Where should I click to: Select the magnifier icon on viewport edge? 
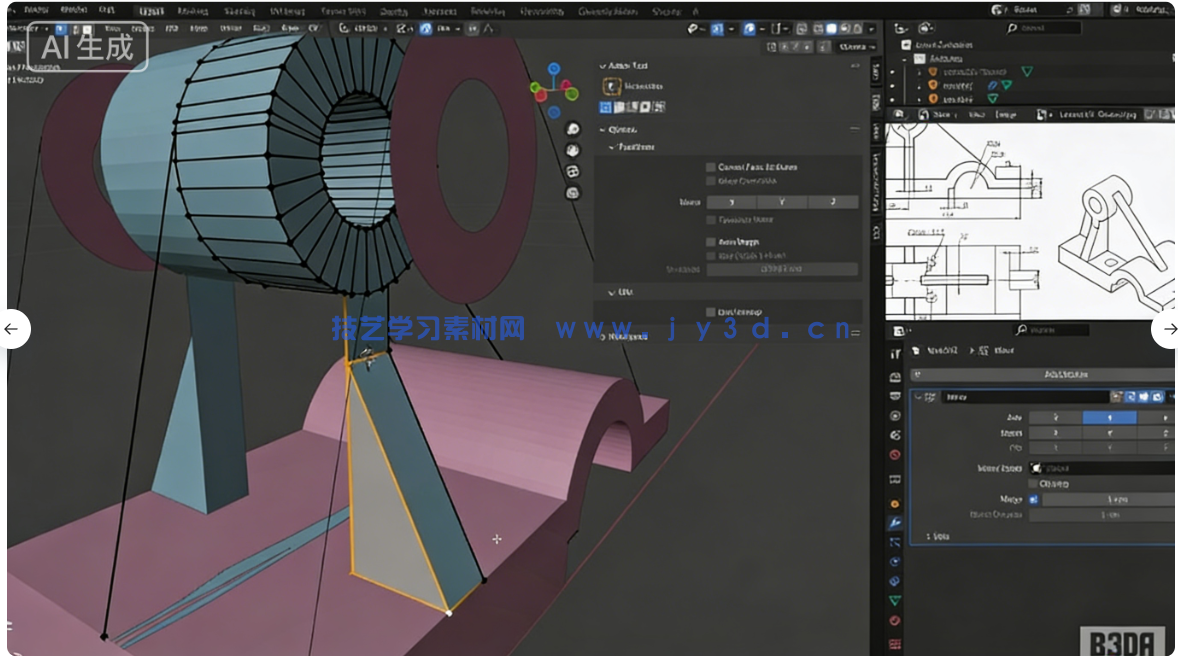tap(572, 130)
